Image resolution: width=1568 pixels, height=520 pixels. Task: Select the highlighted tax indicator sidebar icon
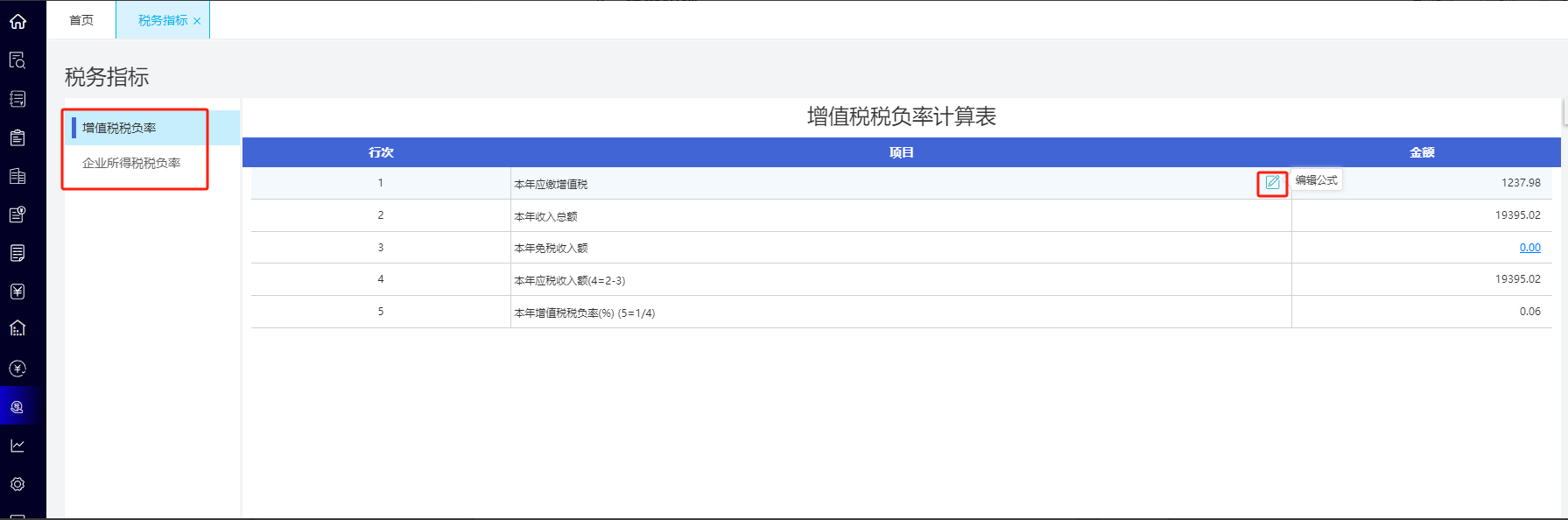coord(18,407)
